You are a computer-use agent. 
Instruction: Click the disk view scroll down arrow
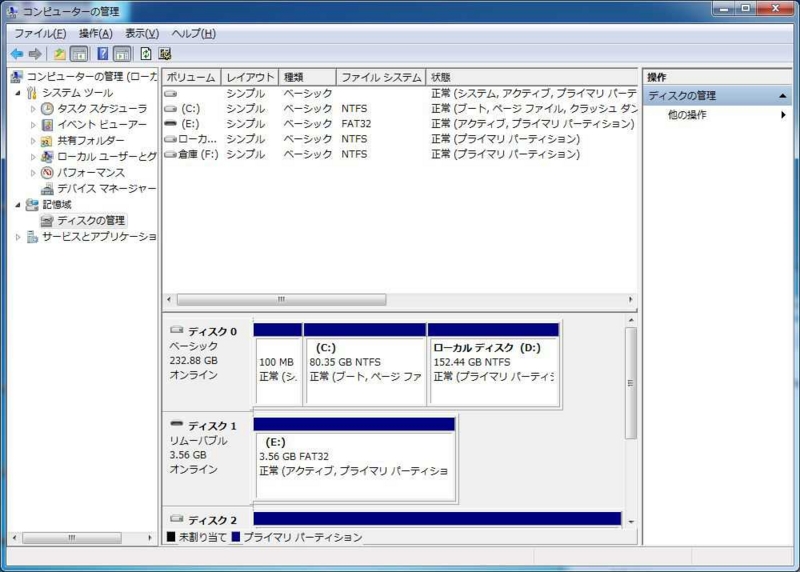(631, 521)
